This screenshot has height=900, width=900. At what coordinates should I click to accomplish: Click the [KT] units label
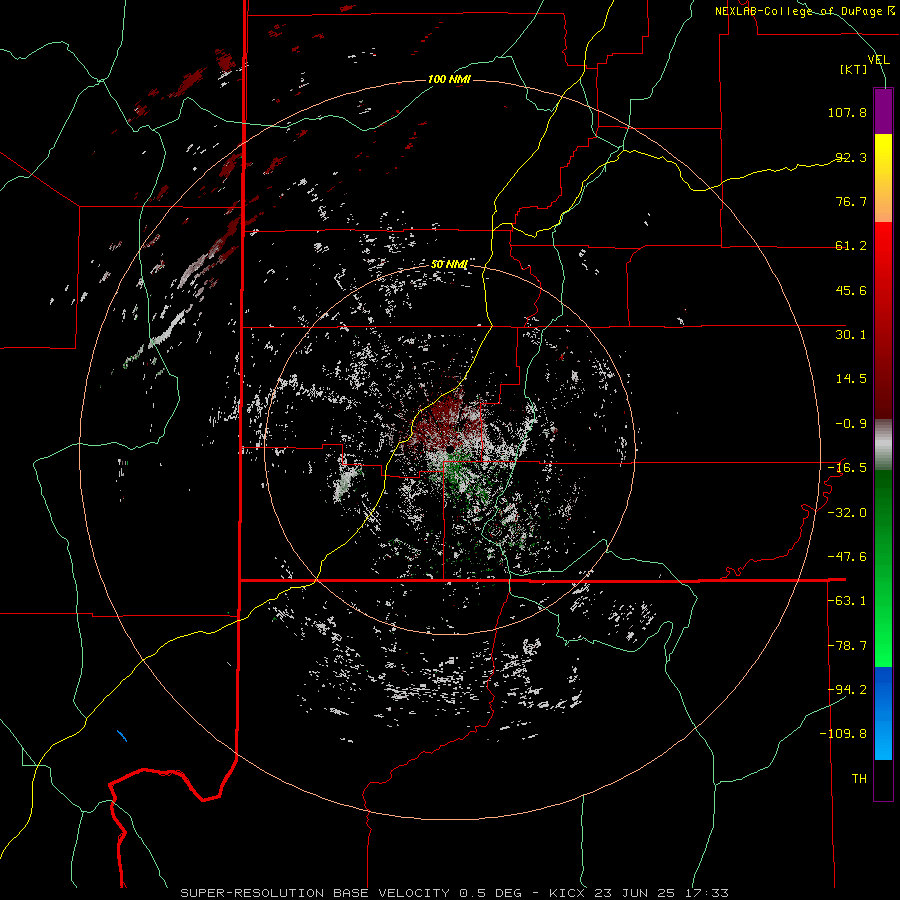point(854,70)
